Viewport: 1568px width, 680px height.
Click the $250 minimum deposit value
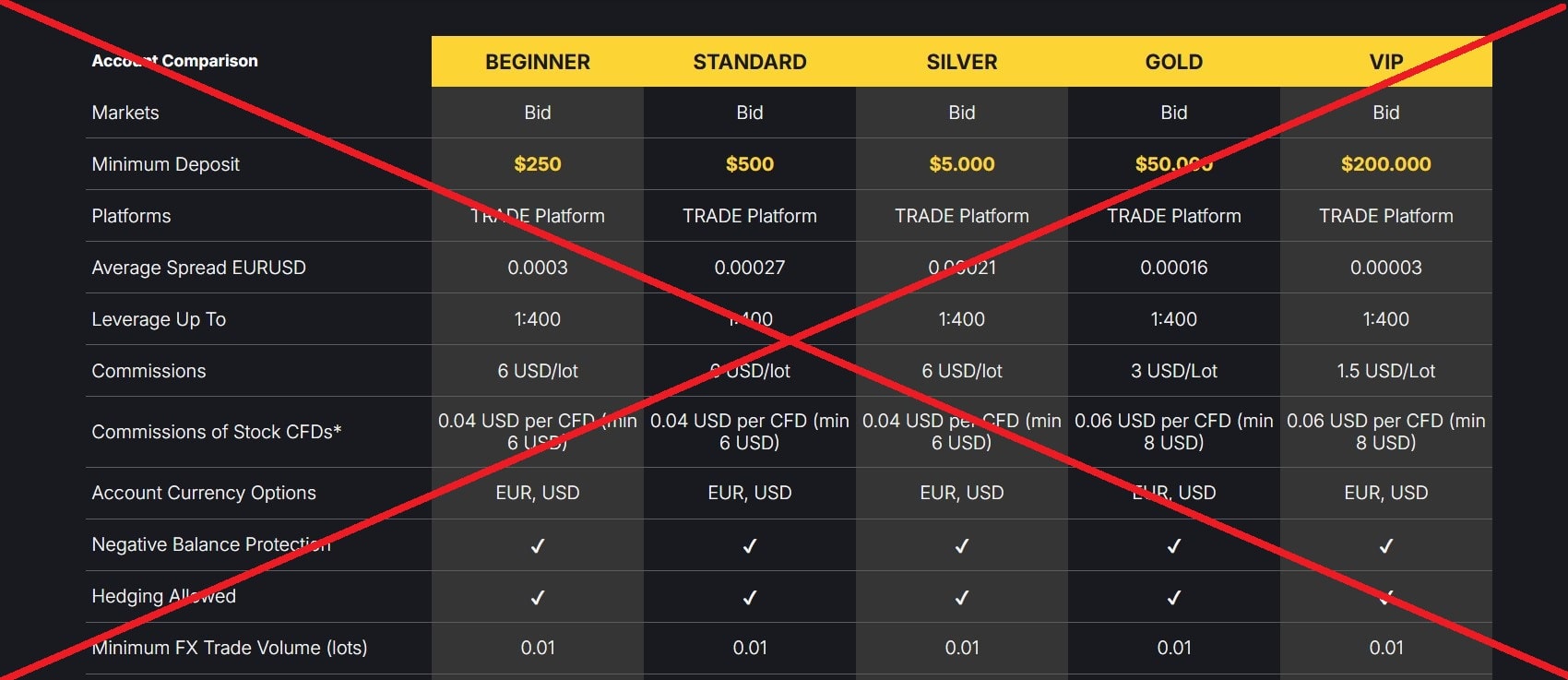click(x=538, y=164)
